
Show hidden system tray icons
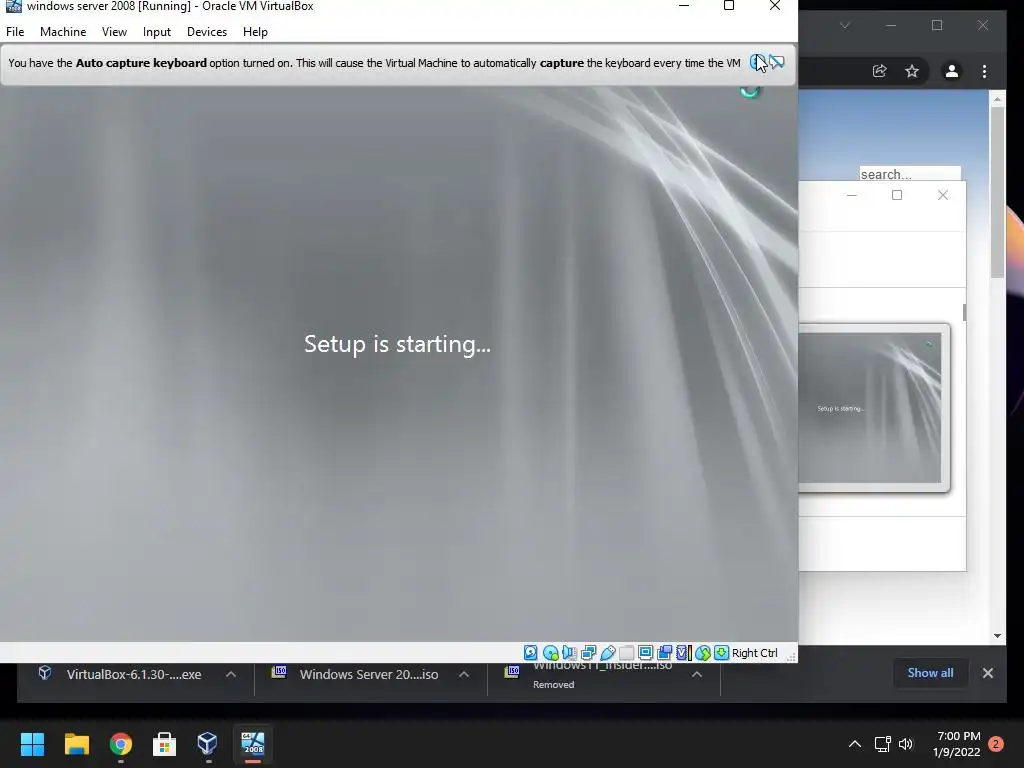pos(854,744)
